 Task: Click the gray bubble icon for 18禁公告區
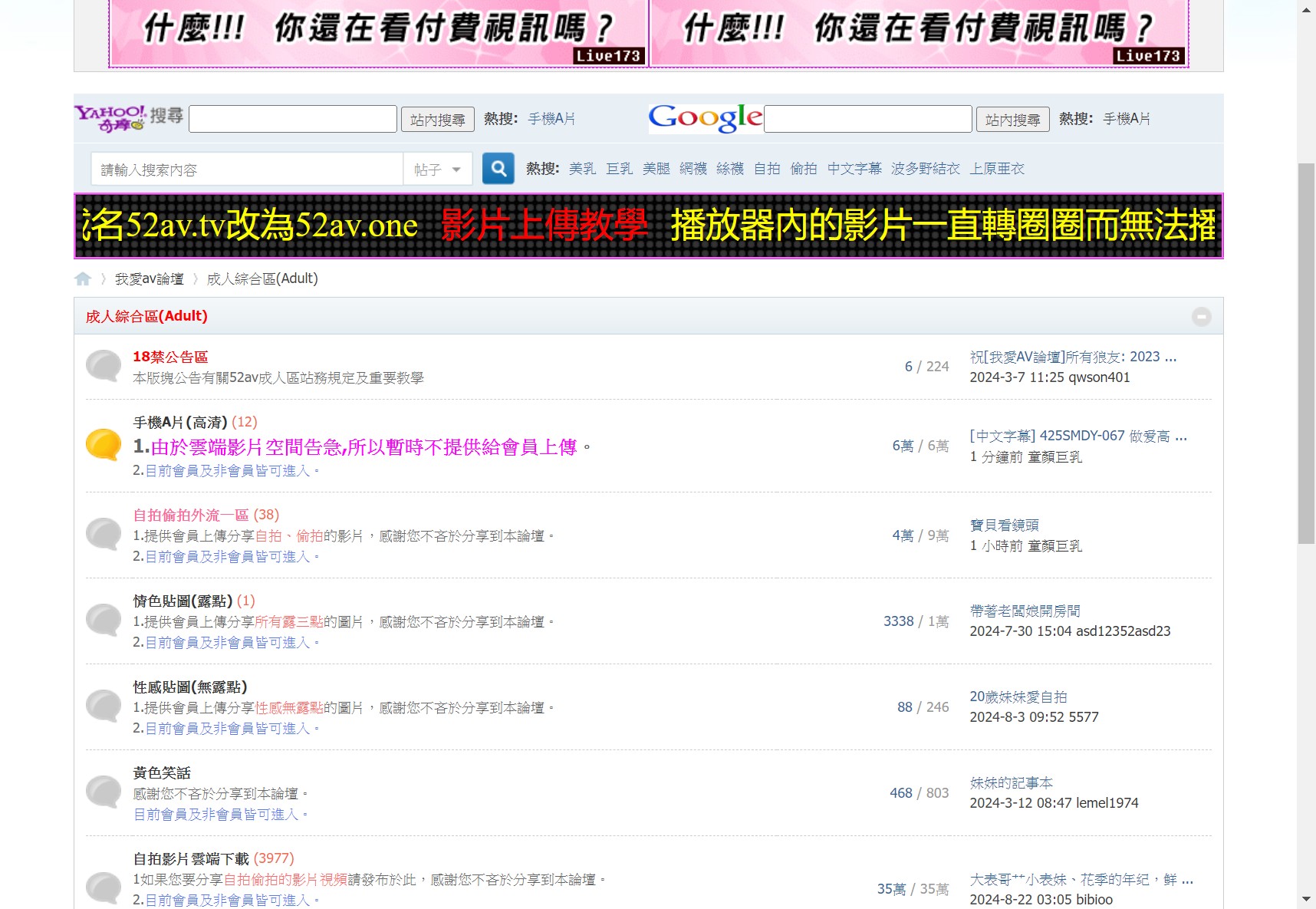(x=104, y=366)
